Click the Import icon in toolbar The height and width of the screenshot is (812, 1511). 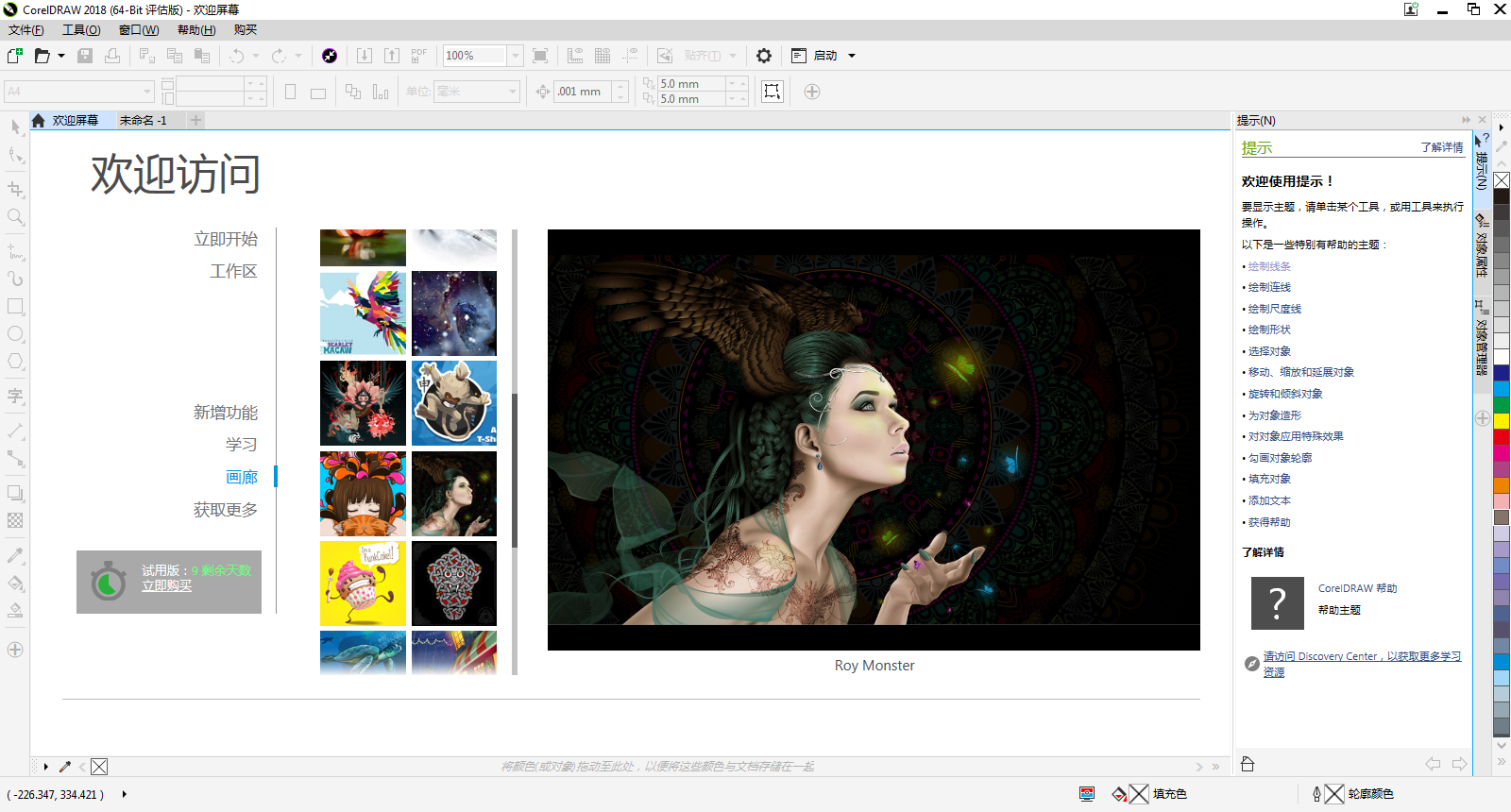click(x=365, y=56)
